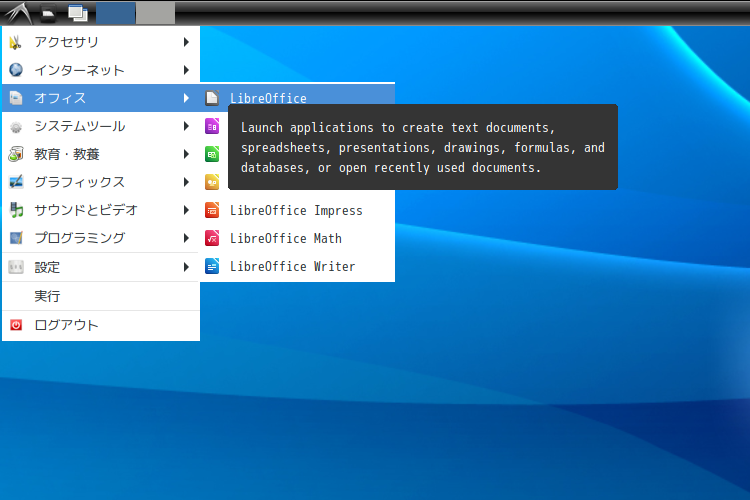Click the プログラミング icon

pyautogui.click(x=16, y=238)
